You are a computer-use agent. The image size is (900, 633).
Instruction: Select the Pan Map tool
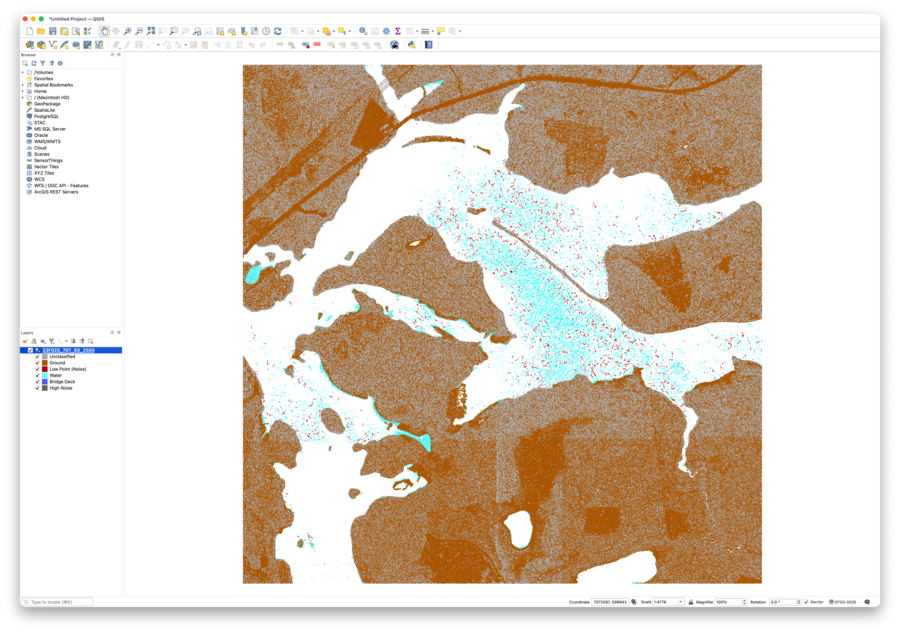105,31
